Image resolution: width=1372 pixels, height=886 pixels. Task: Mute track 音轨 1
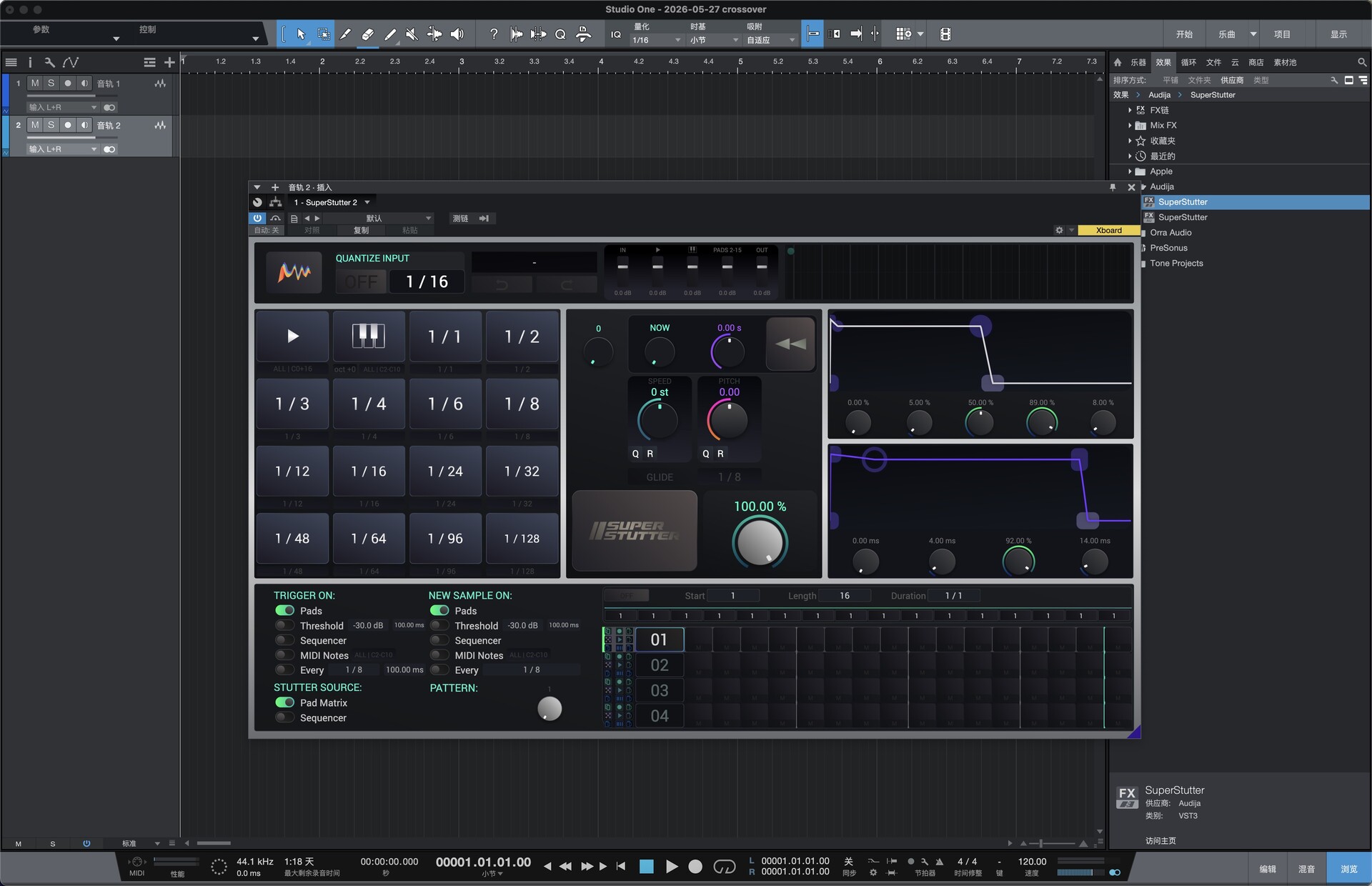click(x=35, y=84)
